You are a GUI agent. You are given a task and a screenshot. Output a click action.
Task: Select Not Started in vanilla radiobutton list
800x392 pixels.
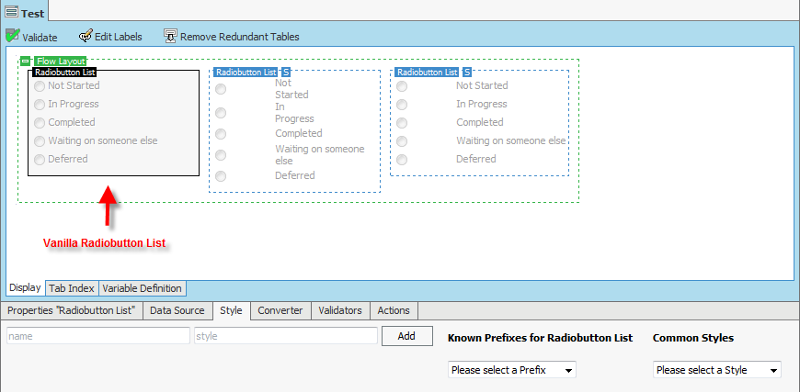pos(39,86)
